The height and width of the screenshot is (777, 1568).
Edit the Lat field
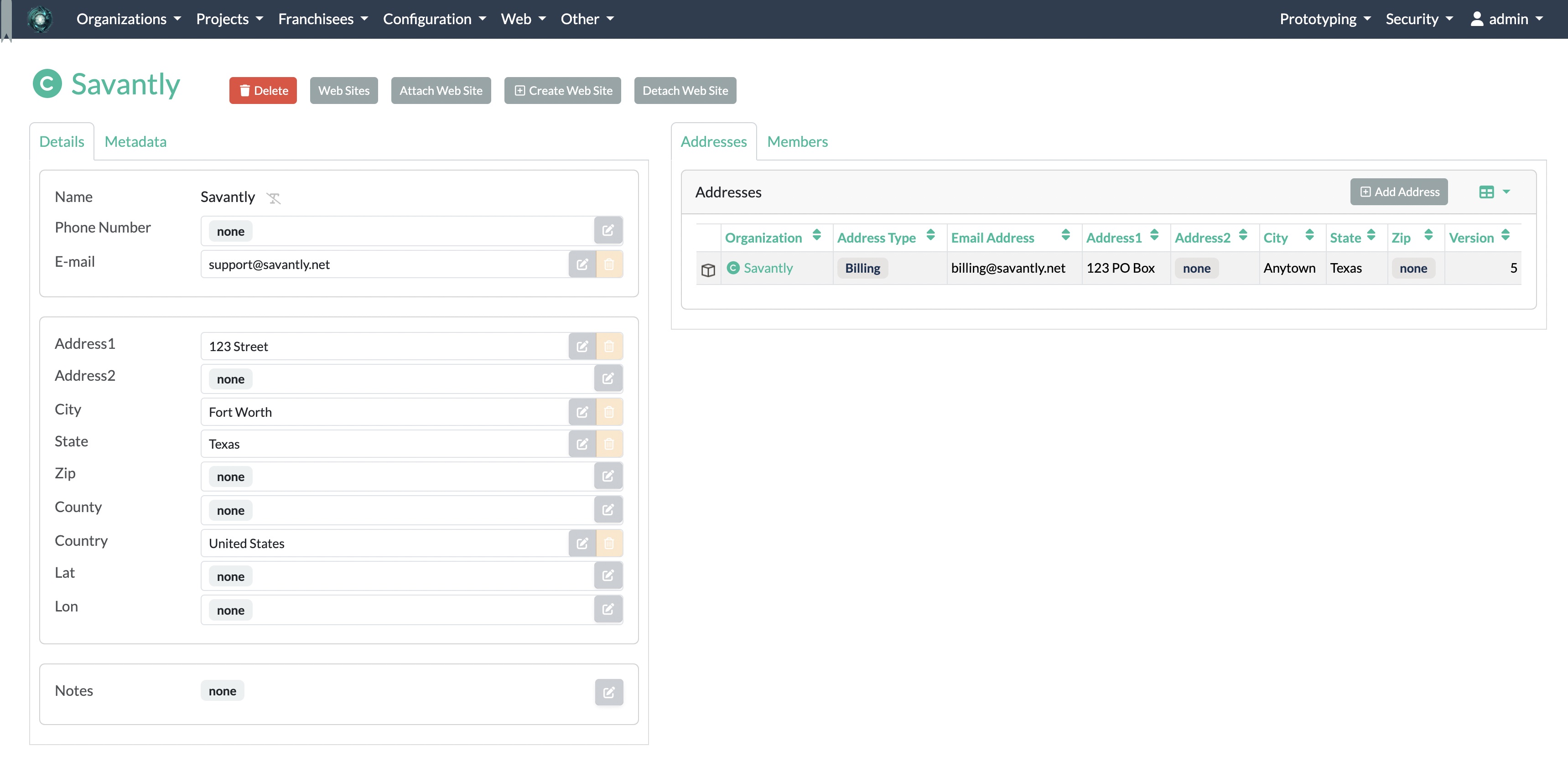[x=607, y=575]
